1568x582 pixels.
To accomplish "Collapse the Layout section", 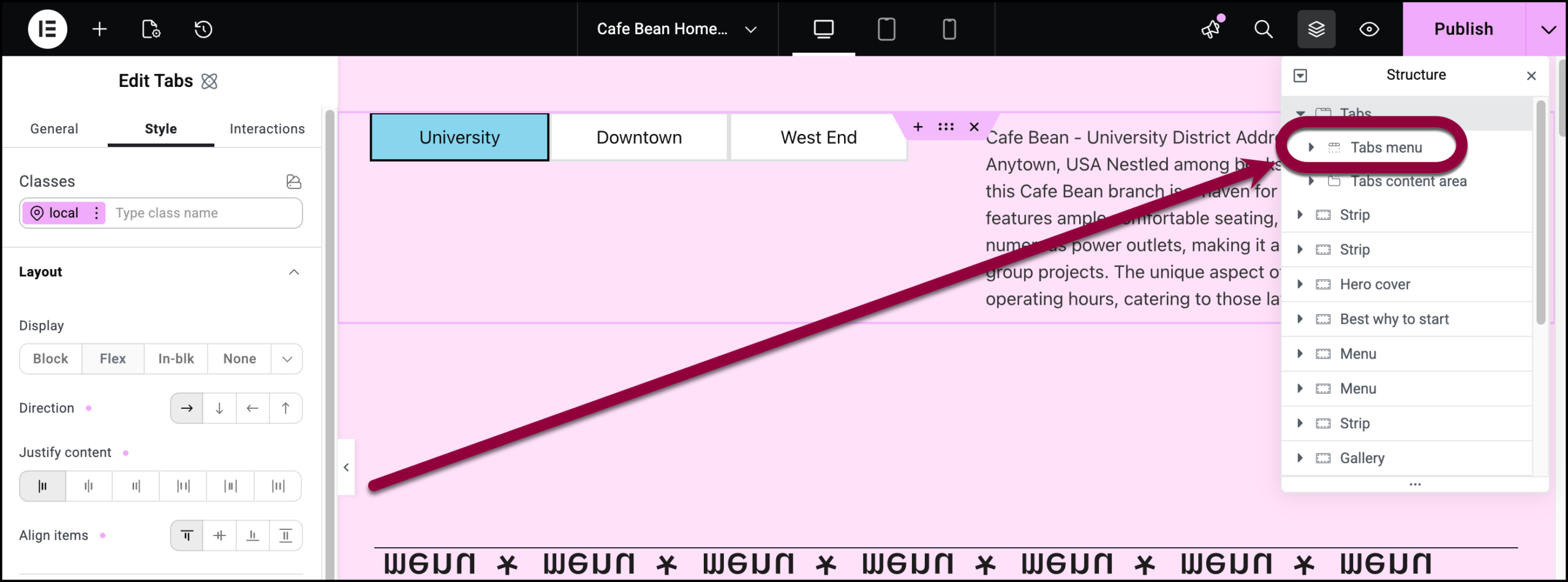I will click(x=294, y=272).
